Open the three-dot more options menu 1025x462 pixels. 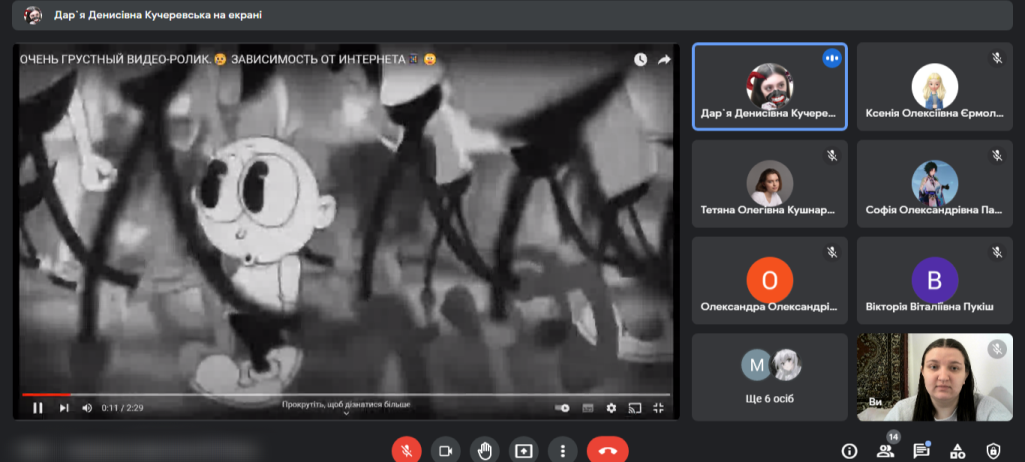click(x=563, y=451)
